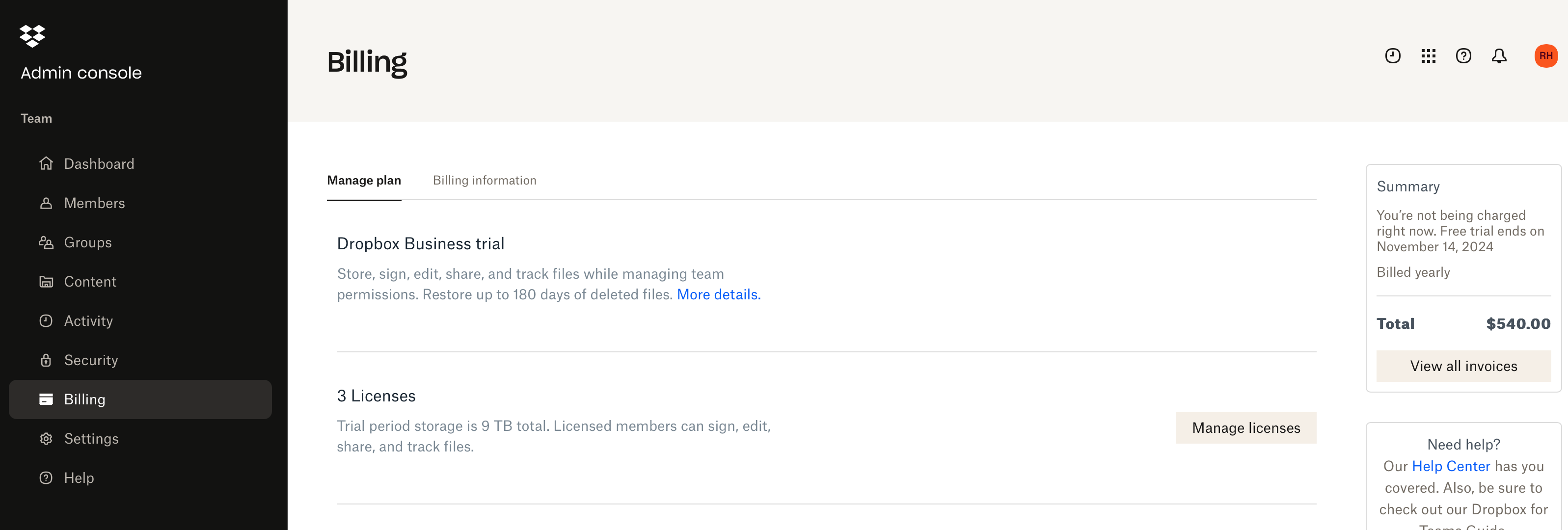Open the More details link
The height and width of the screenshot is (530, 1568).
click(x=718, y=294)
